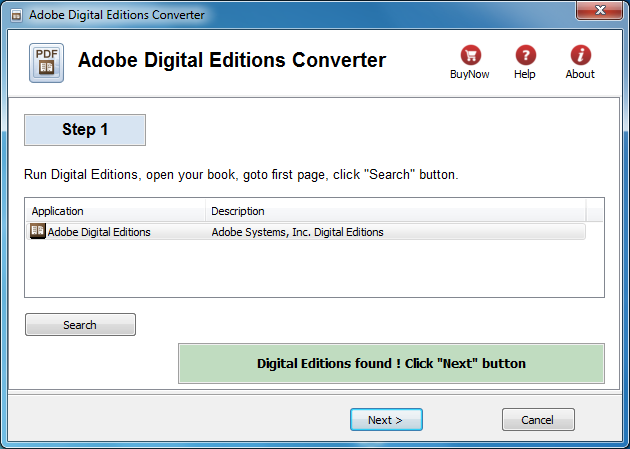
Task: Click the Adobe Digital Editions book icon in list
Action: (x=38, y=231)
